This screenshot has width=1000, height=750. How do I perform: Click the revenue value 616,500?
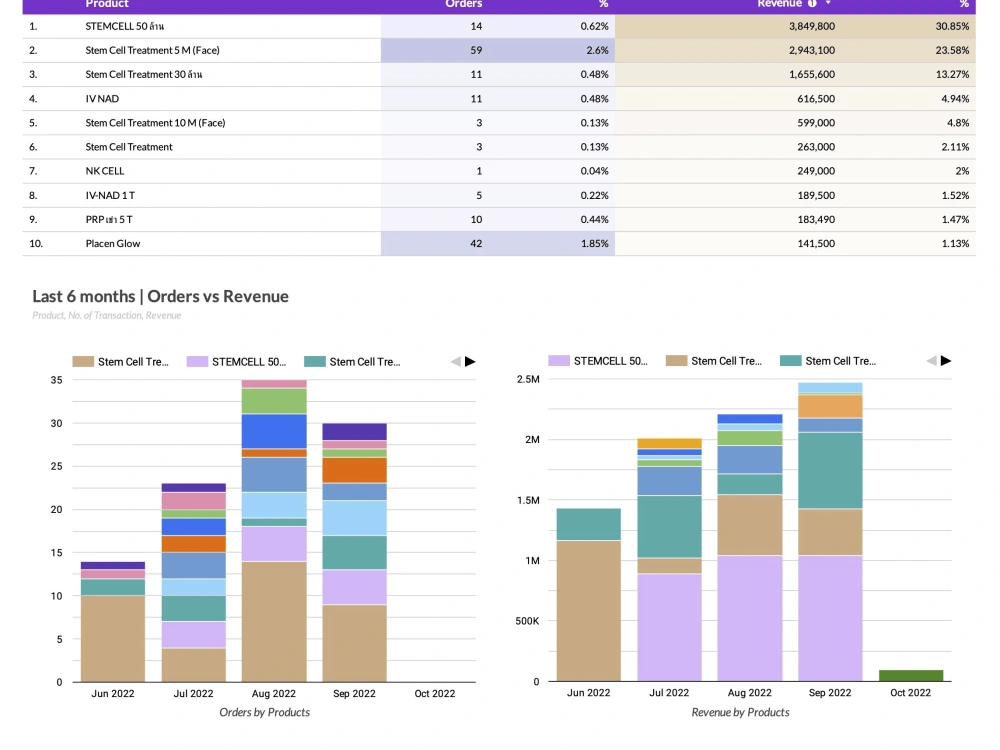click(816, 99)
